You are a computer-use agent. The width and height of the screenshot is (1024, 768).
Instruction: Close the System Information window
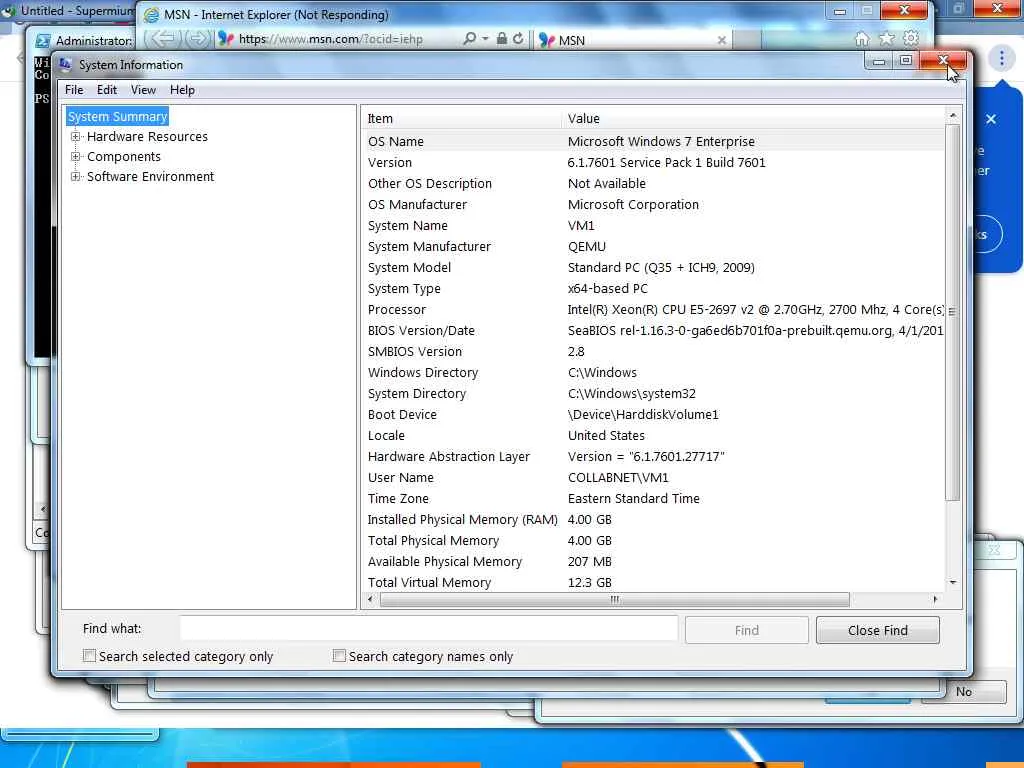point(942,60)
